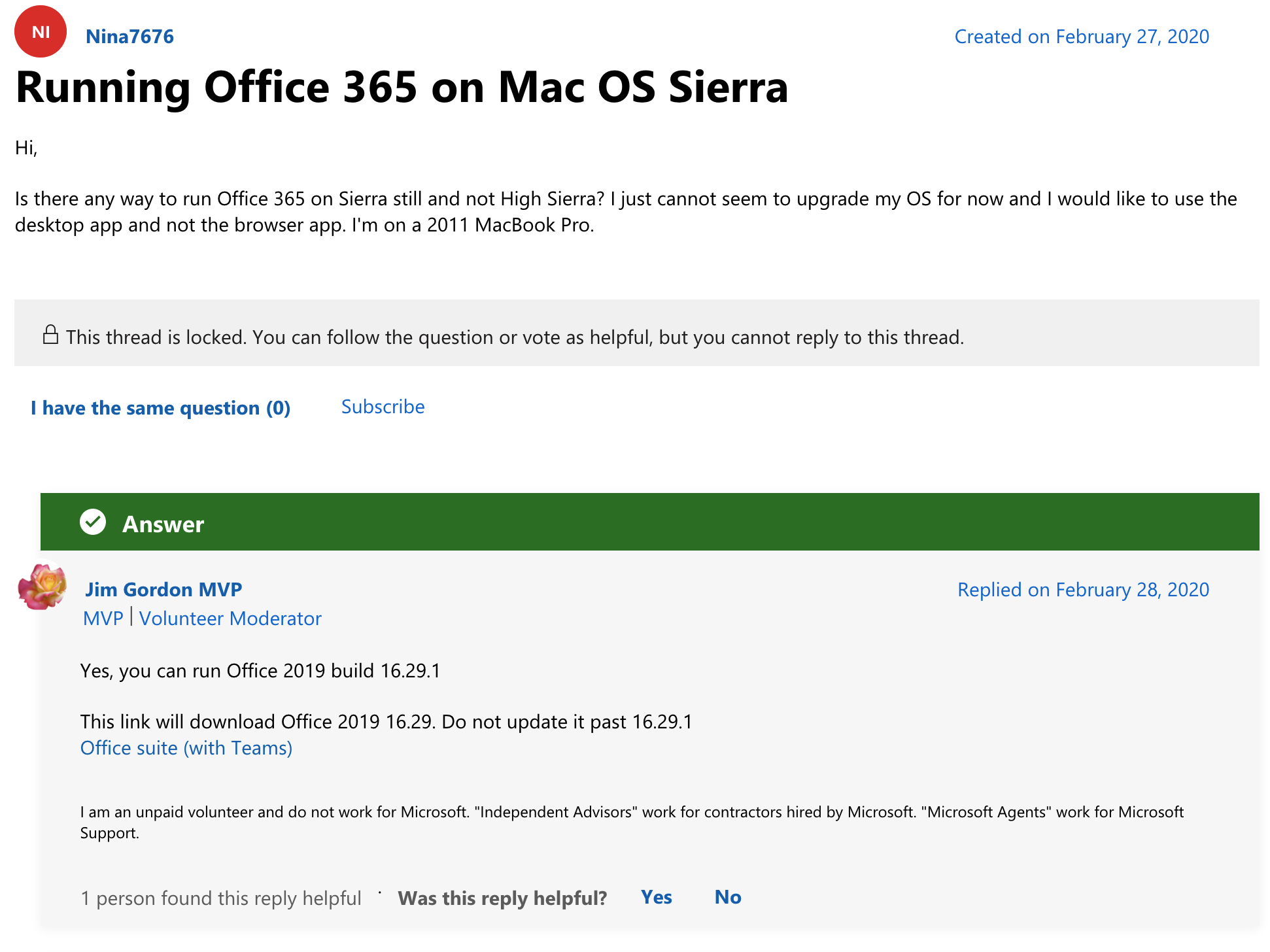Click the red NI user avatar
The height and width of the screenshot is (952, 1270).
pos(41,31)
